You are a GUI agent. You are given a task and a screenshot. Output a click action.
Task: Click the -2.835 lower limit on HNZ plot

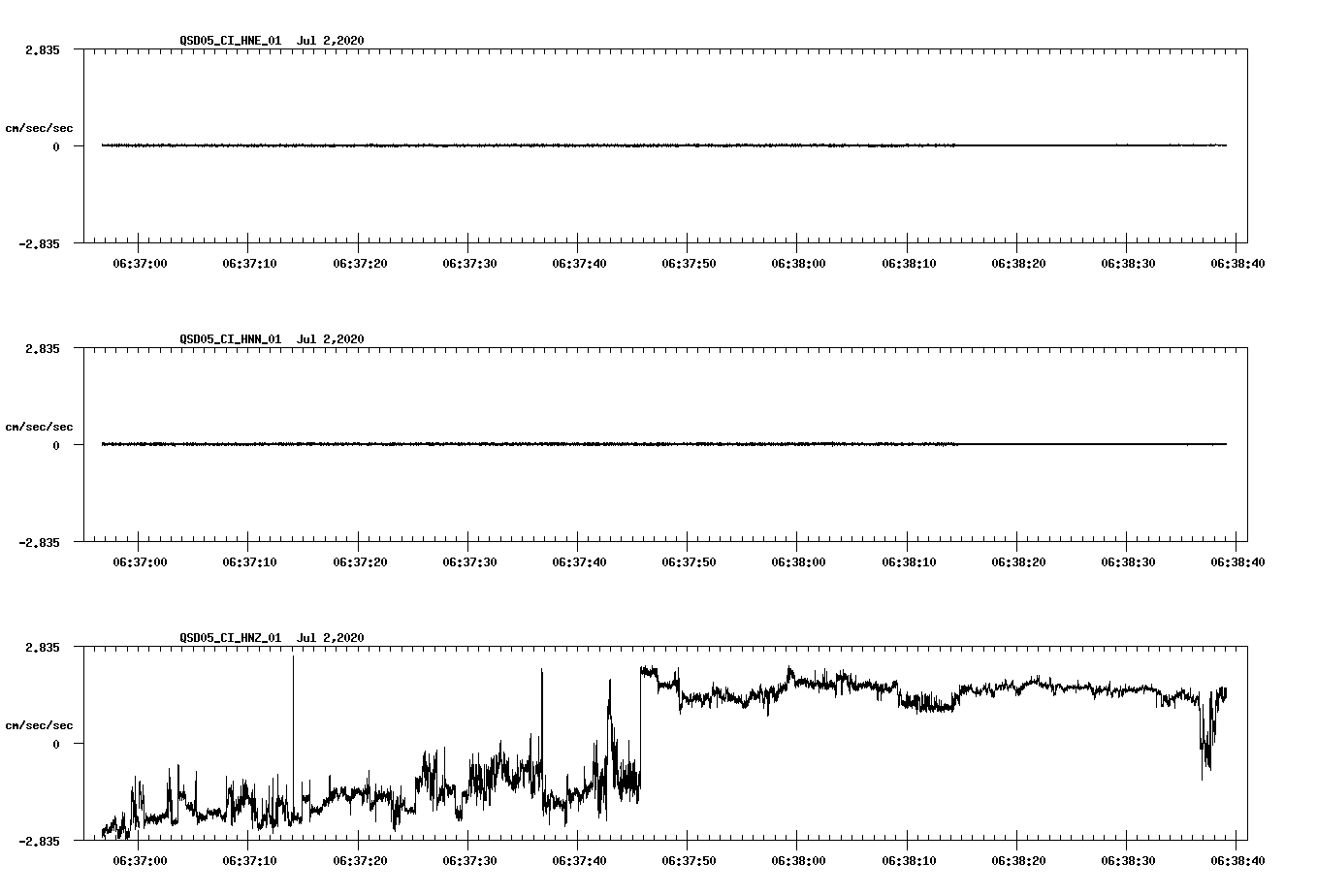point(39,841)
